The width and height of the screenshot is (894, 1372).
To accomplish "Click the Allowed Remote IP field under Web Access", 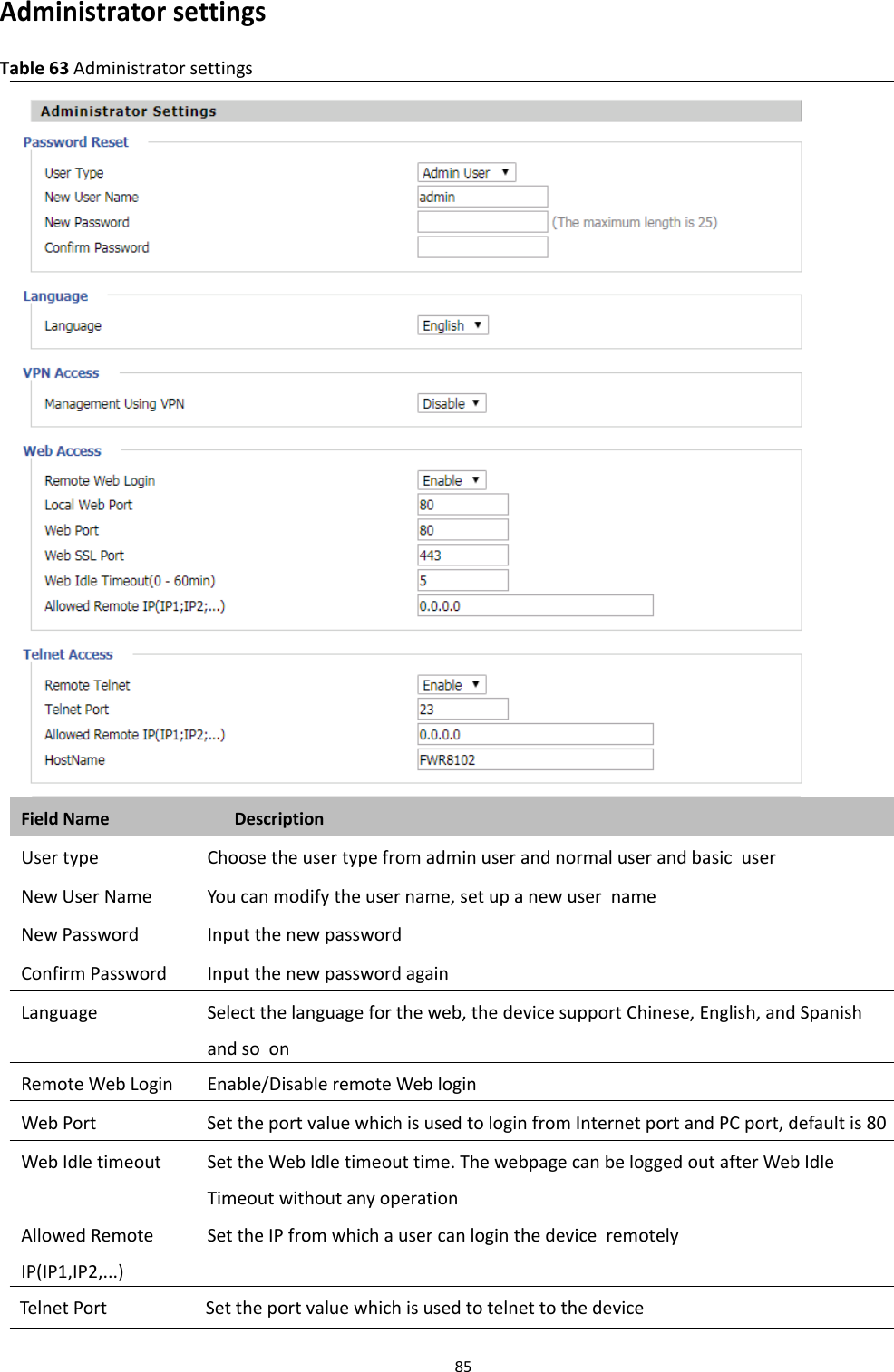I will 535,605.
